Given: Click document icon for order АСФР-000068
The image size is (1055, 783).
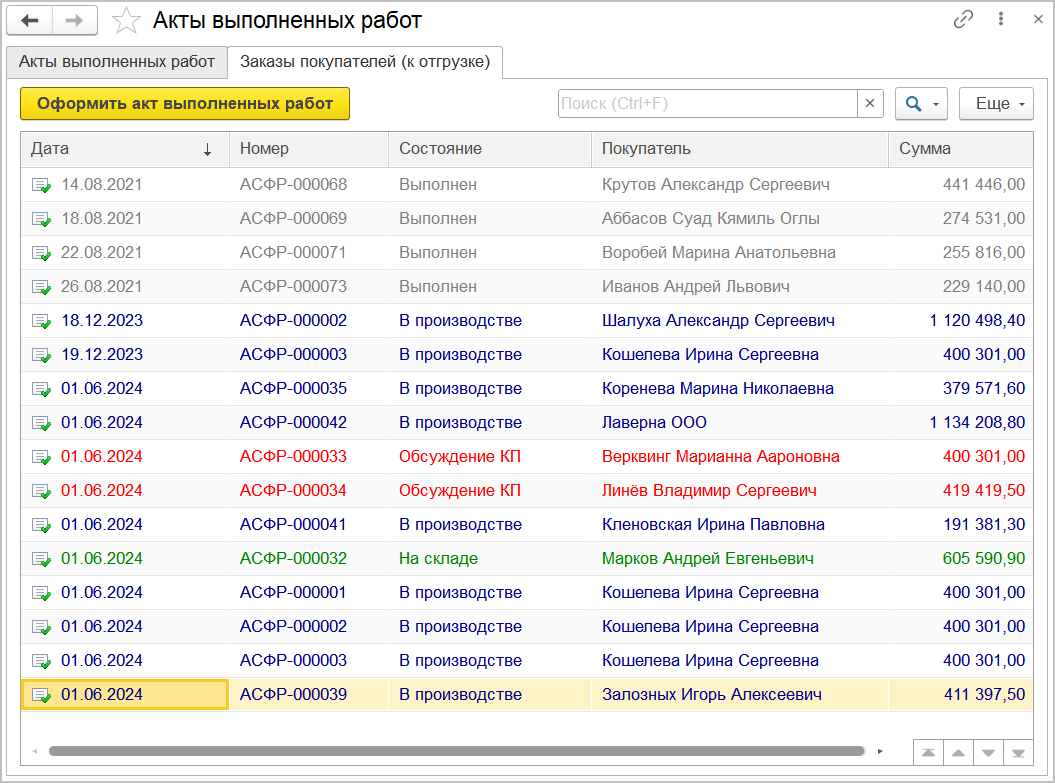Looking at the screenshot, I should point(41,185).
